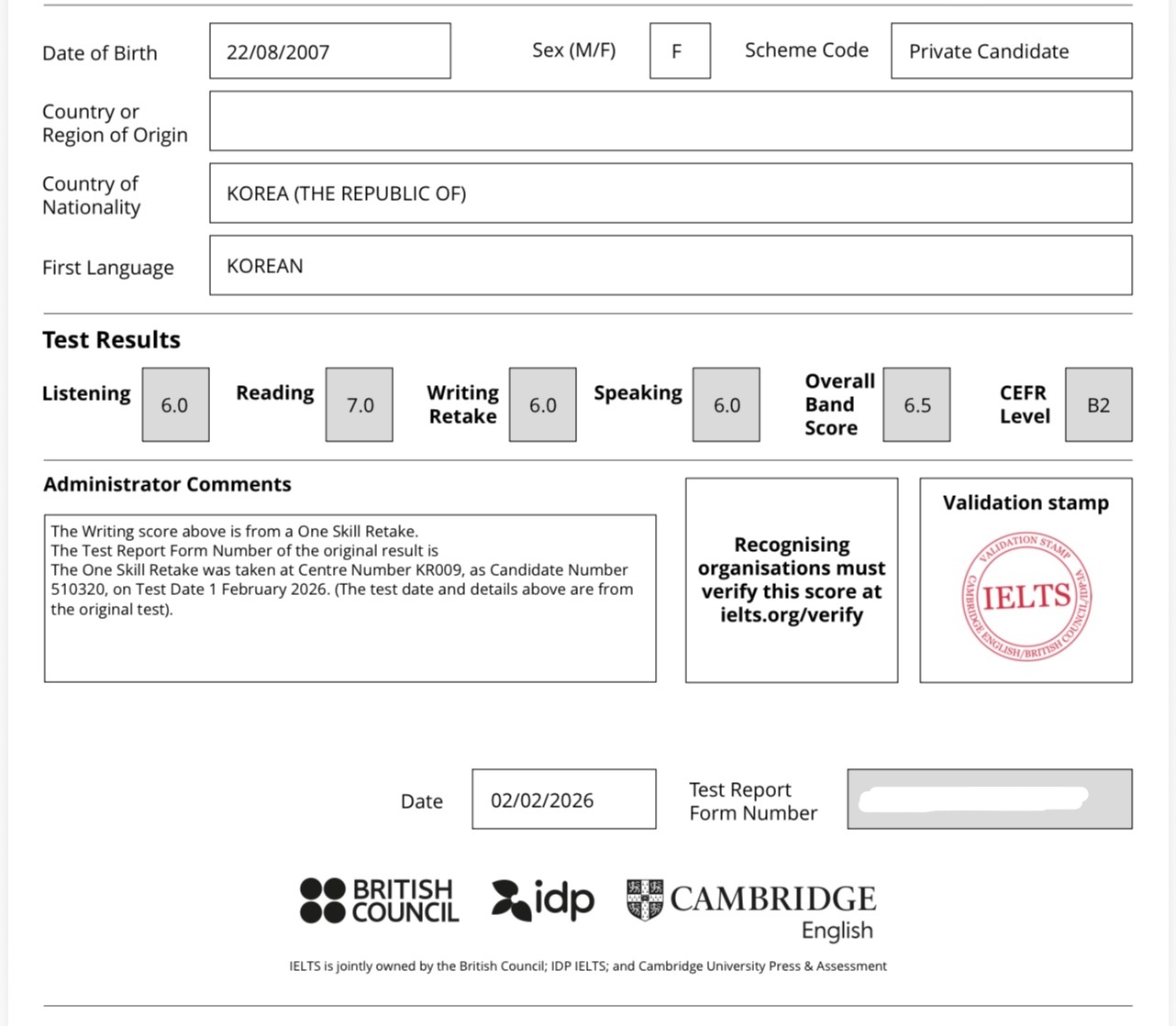The height and width of the screenshot is (1026, 1176).
Task: Click the ielts.org/verify notice box
Action: [x=792, y=580]
